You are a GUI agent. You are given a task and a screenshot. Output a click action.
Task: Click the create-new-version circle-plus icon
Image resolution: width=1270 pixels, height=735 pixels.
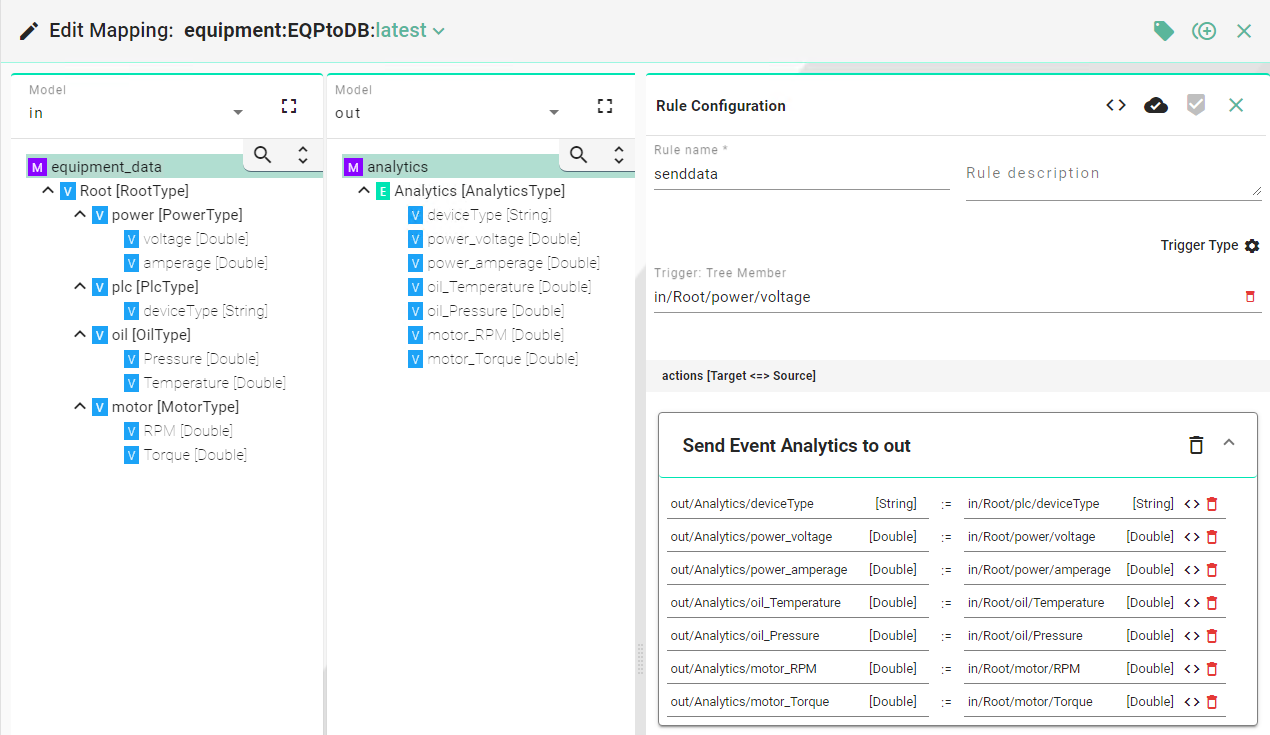click(x=1204, y=31)
